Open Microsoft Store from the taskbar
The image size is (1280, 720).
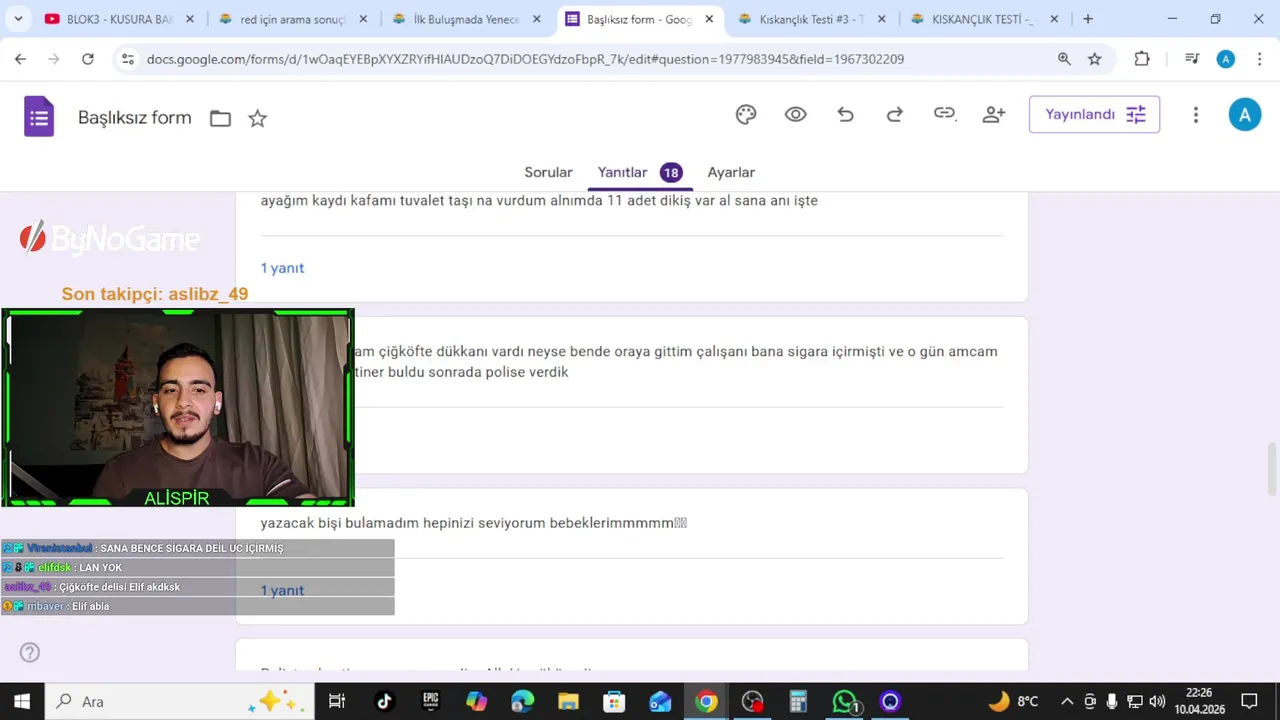614,701
